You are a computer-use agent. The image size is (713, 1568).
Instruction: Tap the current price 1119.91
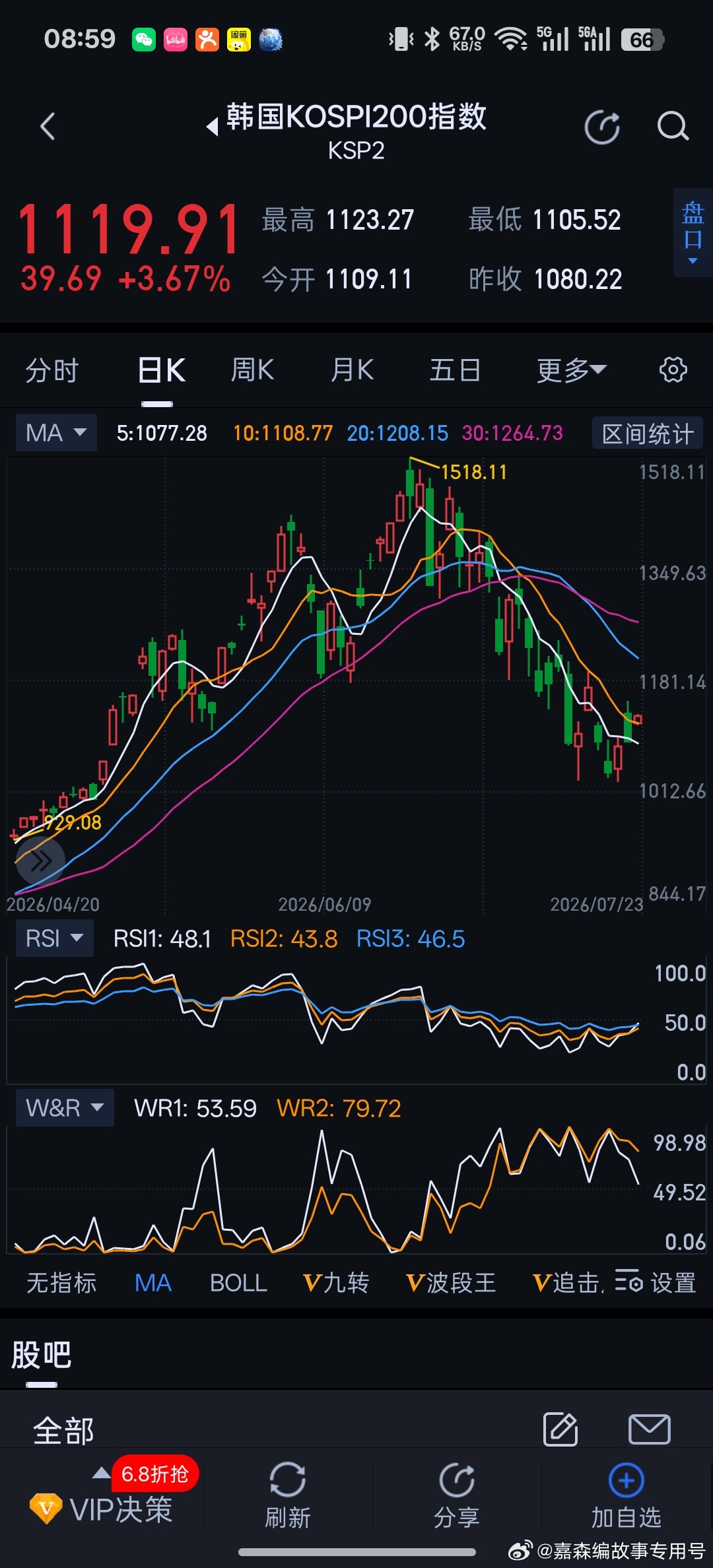pos(129,230)
